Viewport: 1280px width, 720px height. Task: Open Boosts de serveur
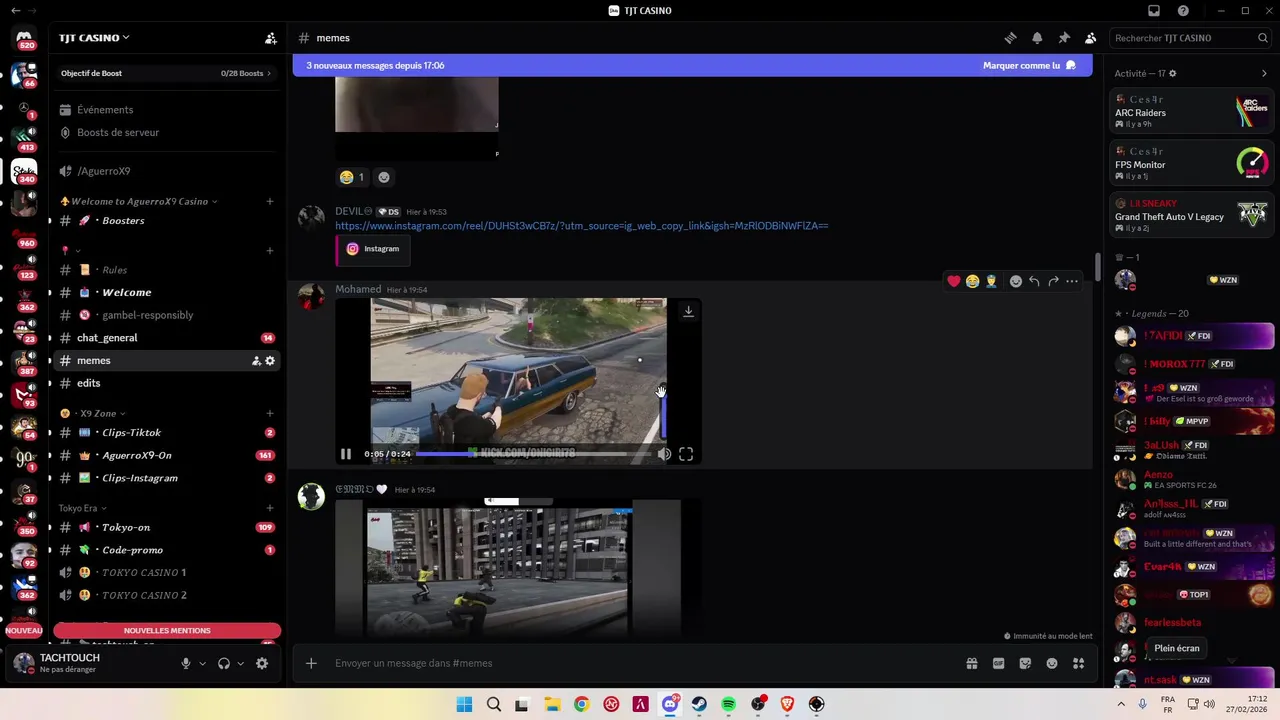(x=167, y=132)
